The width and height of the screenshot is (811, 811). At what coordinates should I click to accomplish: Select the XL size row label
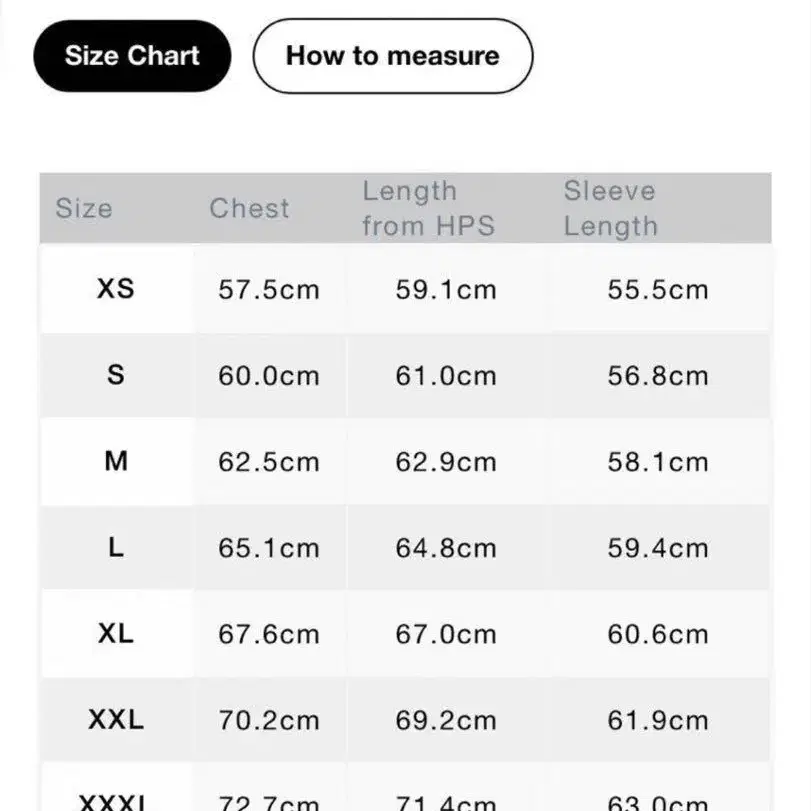tap(116, 633)
